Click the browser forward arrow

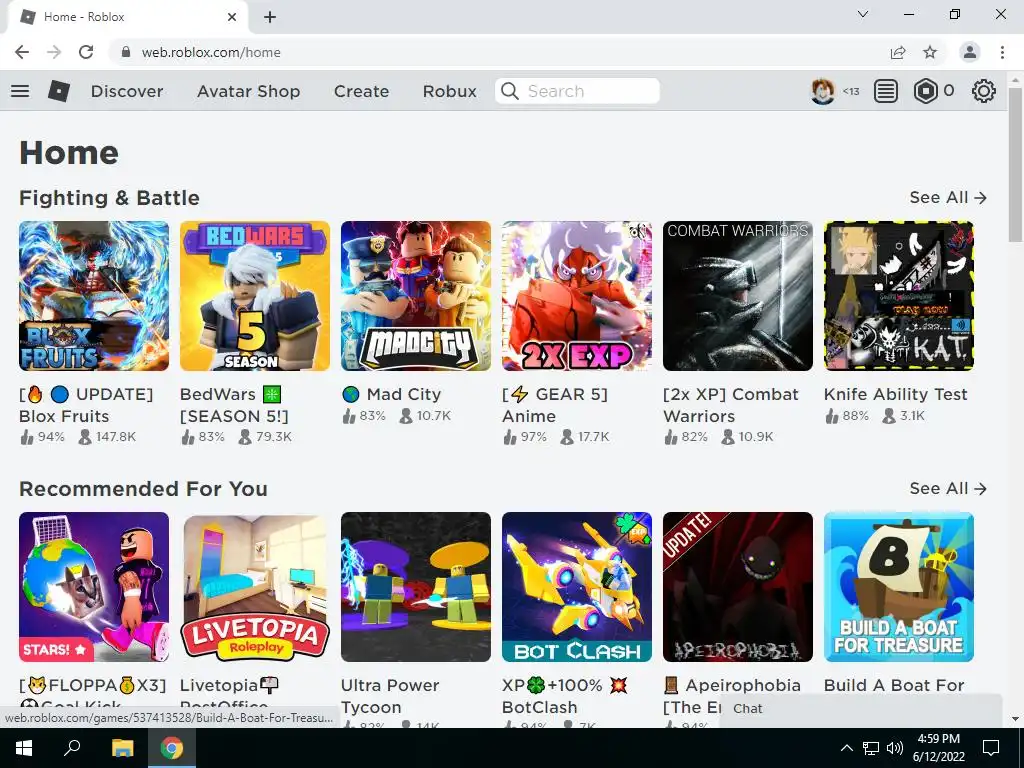54,52
